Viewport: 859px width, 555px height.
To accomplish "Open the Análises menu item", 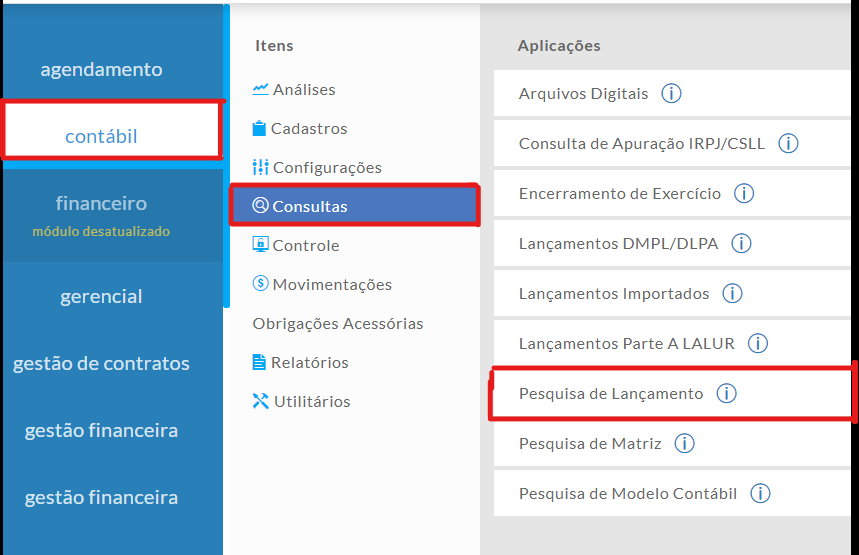I will [x=304, y=90].
